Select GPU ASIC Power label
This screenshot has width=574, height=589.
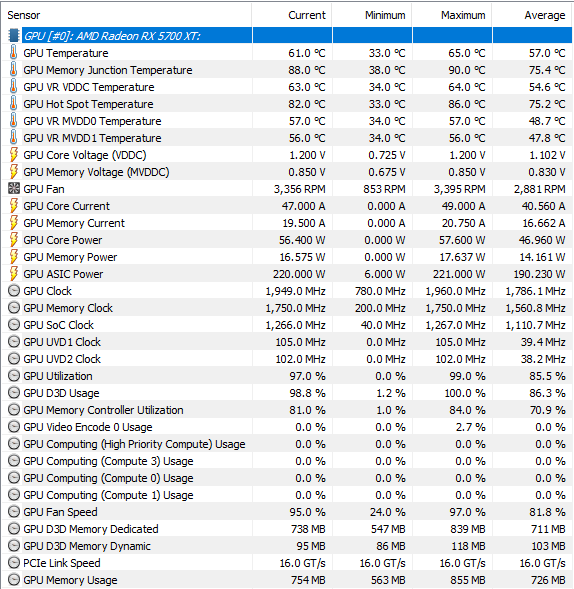63,274
